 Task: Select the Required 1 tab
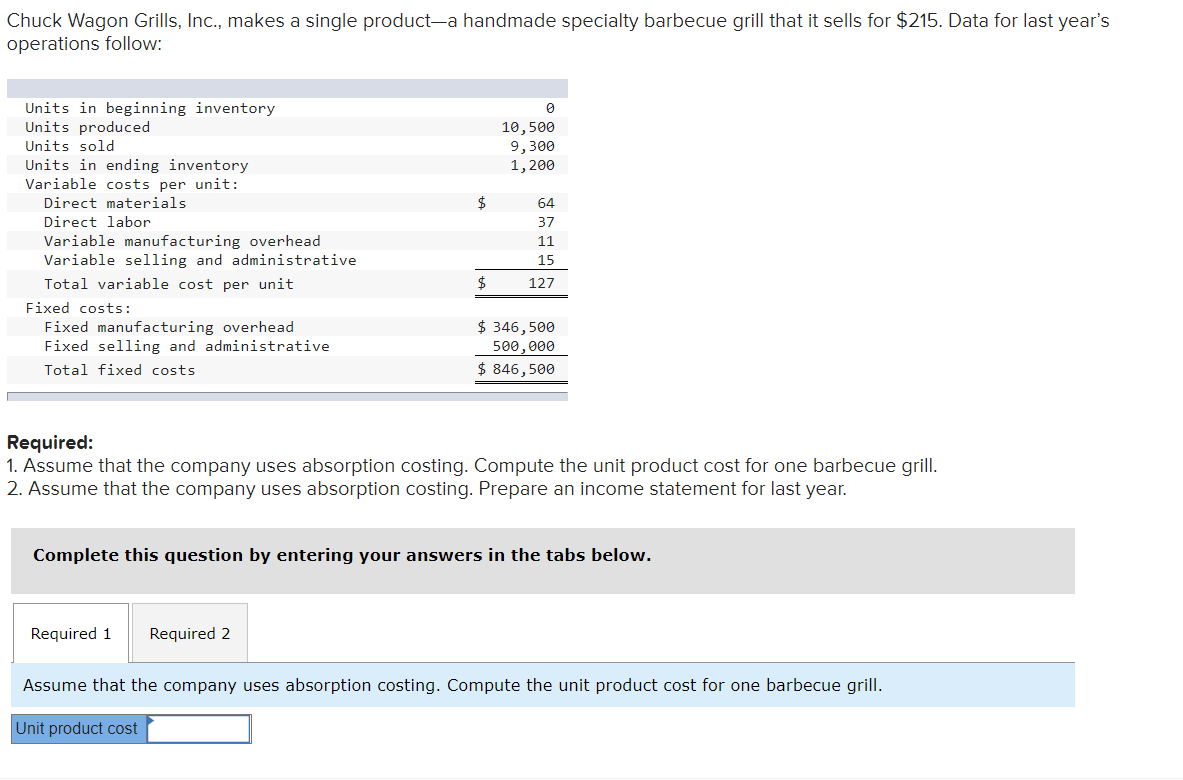69,633
